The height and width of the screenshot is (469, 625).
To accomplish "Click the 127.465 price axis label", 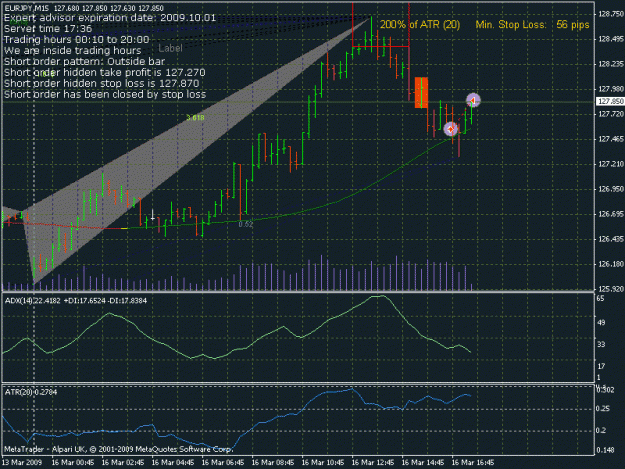I will point(610,139).
